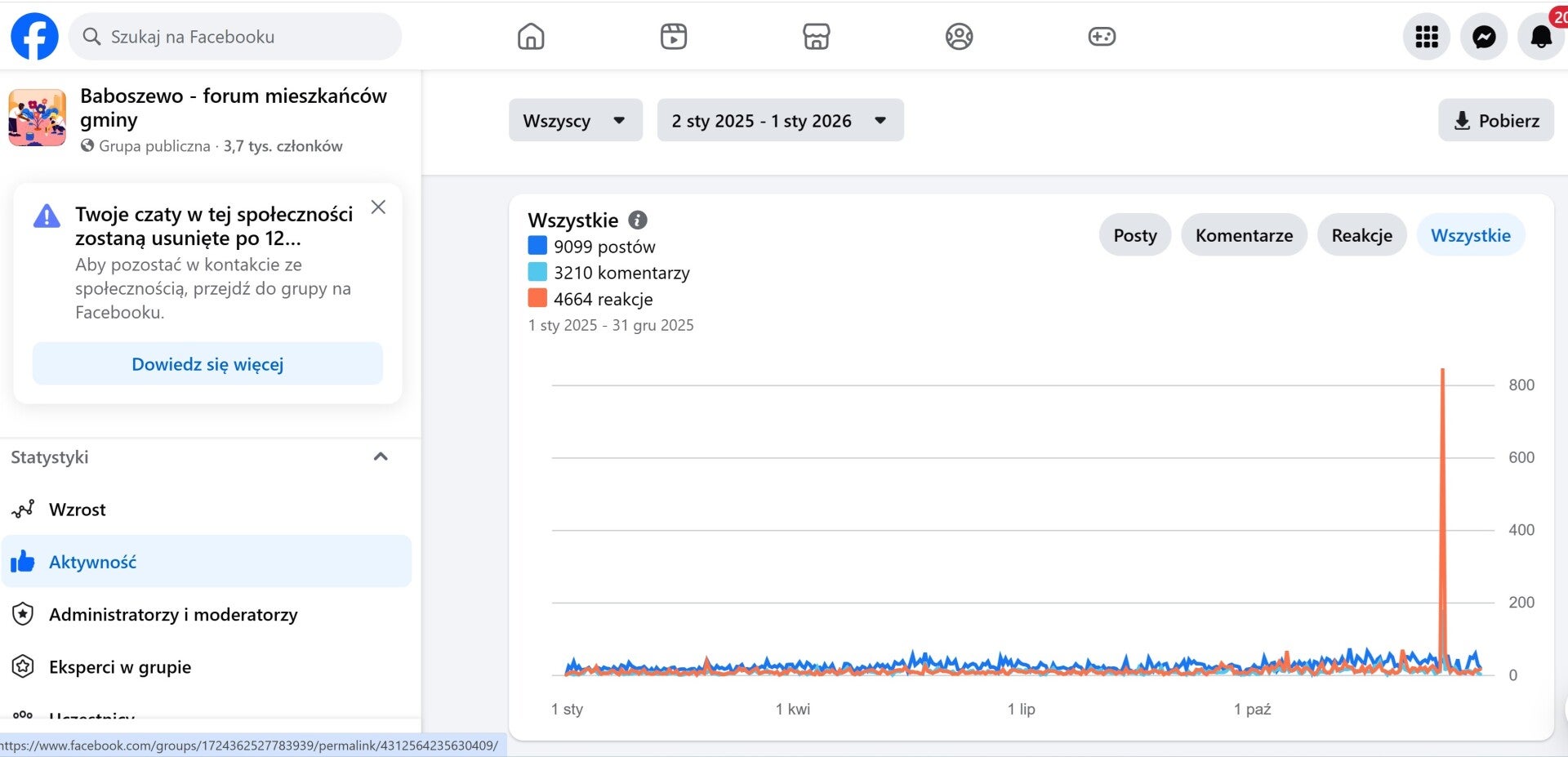
Task: Open the Marketplace icon
Action: (816, 37)
